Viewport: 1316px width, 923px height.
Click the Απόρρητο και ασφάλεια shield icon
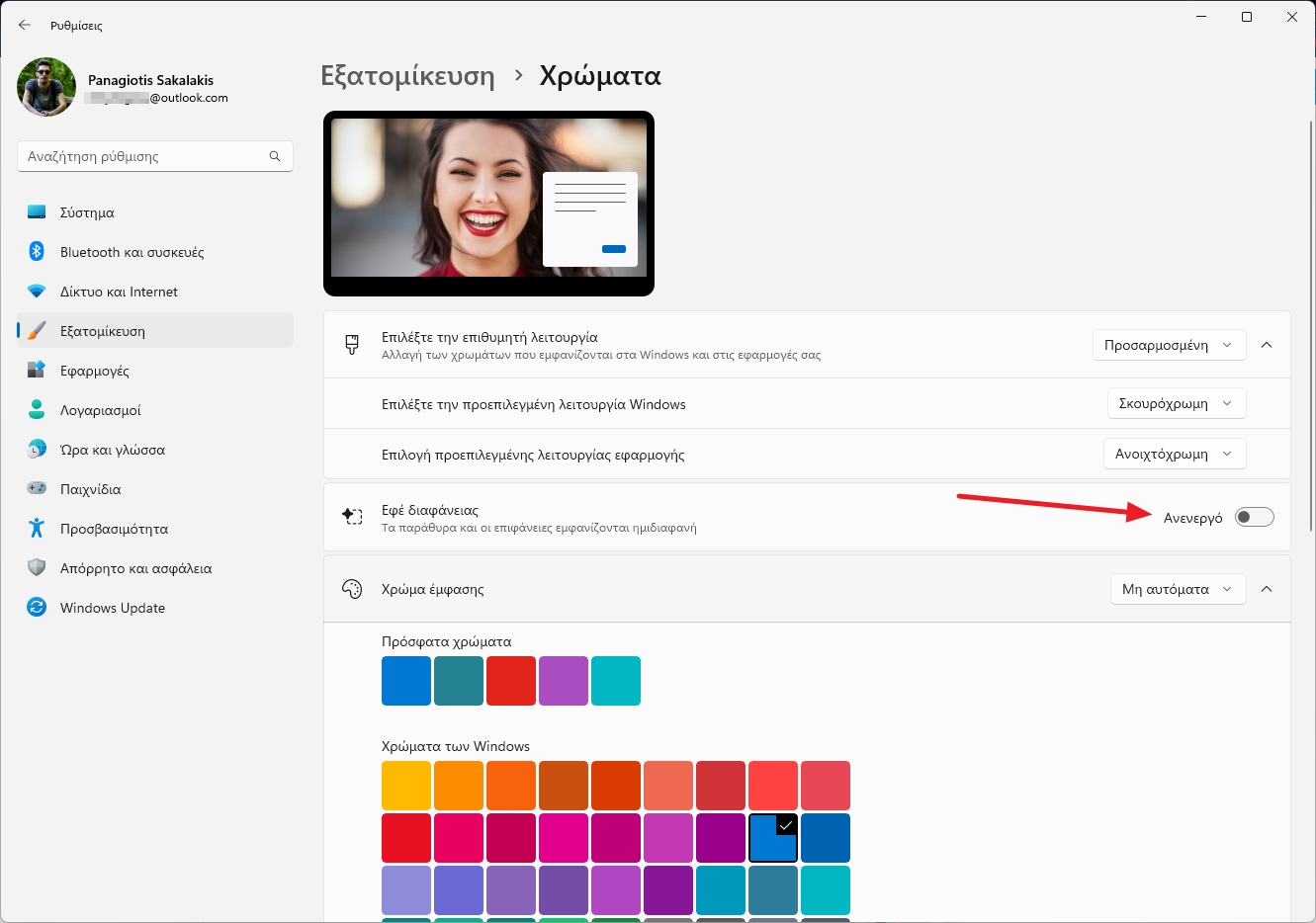37,568
